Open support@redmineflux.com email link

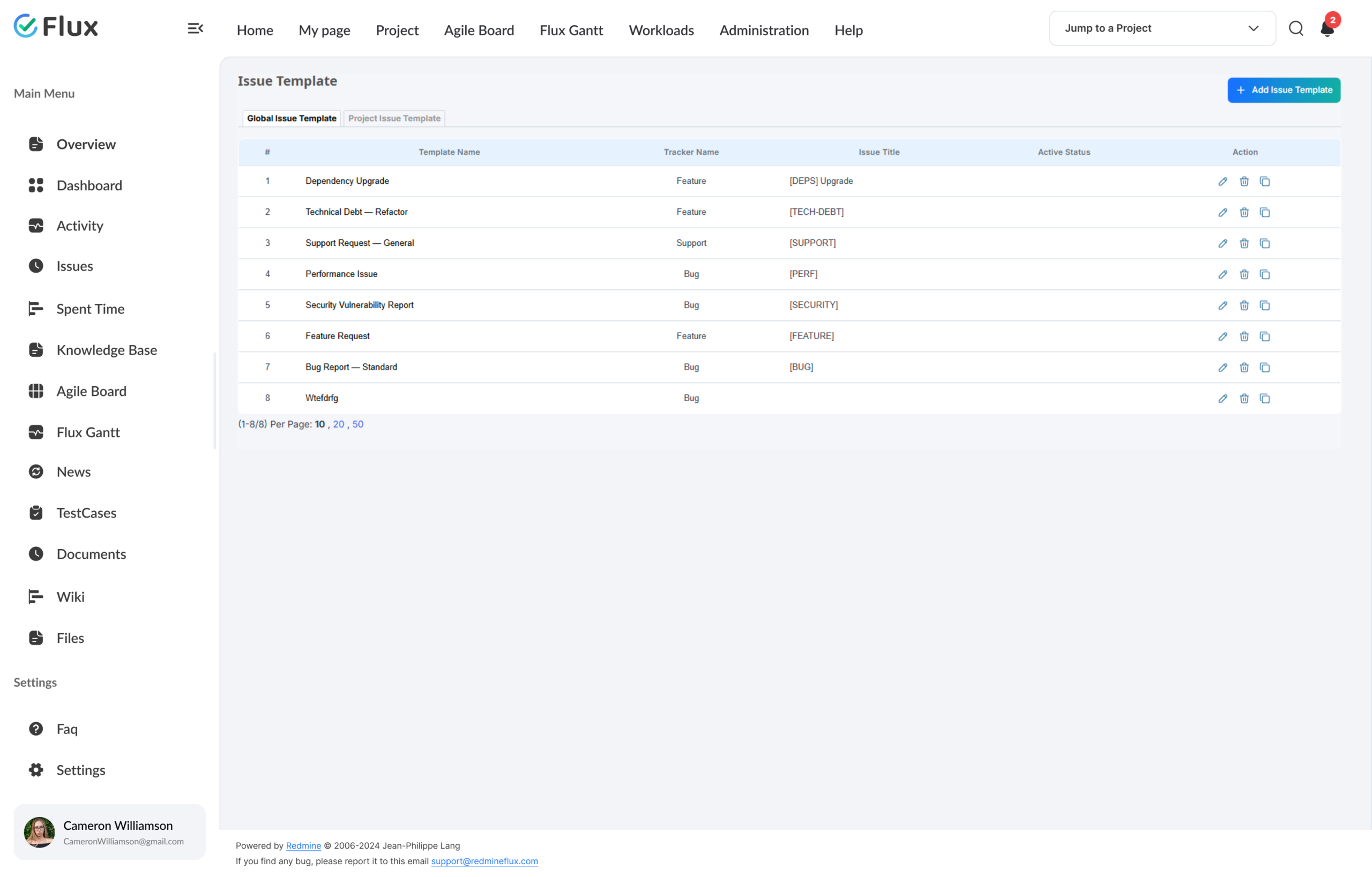pyautogui.click(x=484, y=861)
